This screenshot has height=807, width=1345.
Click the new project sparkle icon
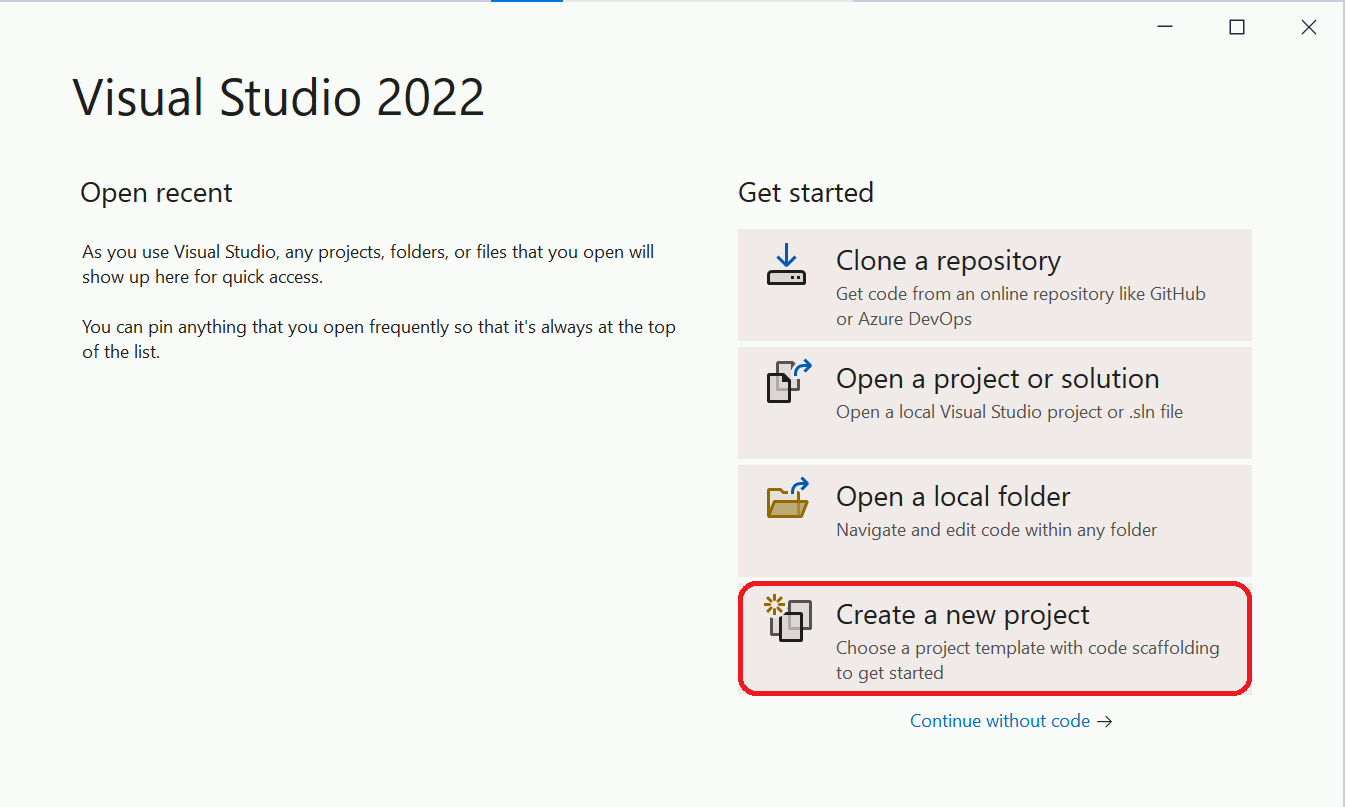[x=772, y=604]
